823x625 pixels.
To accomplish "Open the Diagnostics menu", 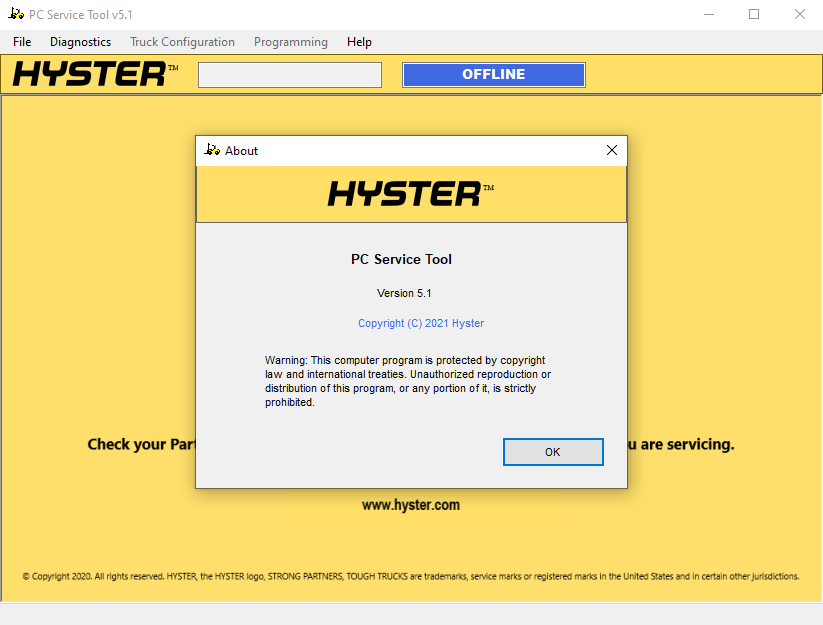I will (80, 42).
